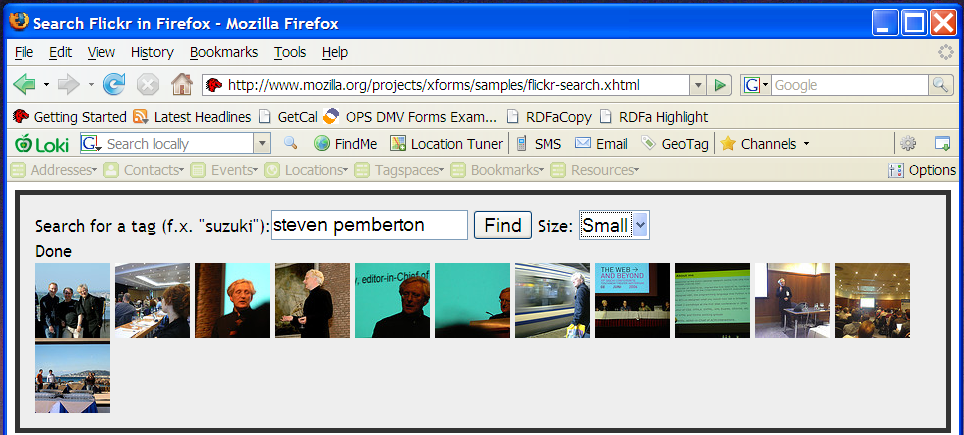Click the tag search field with steven pemberton
Viewport: 964px width, 435px height.
[369, 225]
